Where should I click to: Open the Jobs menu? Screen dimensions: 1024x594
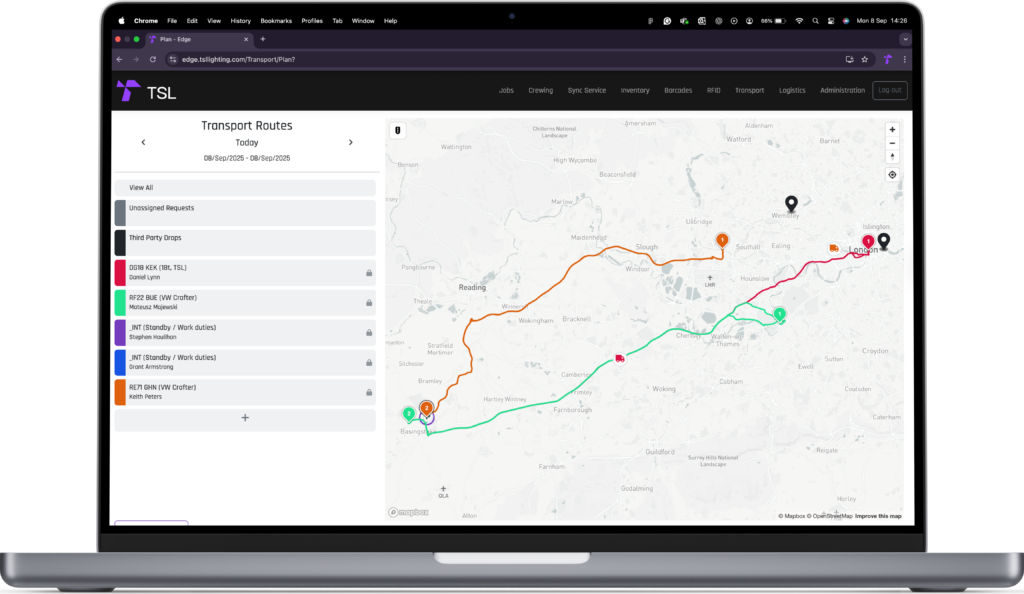506,91
